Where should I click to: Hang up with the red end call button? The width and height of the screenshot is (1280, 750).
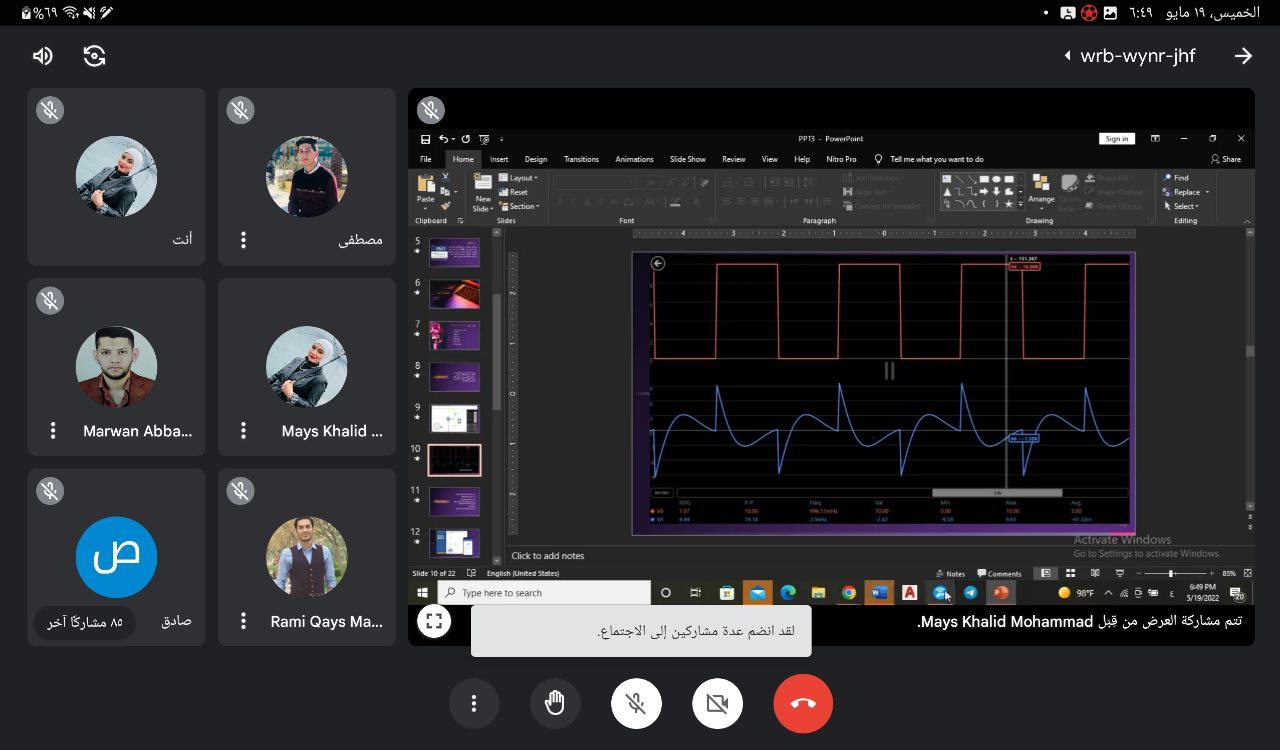[803, 703]
